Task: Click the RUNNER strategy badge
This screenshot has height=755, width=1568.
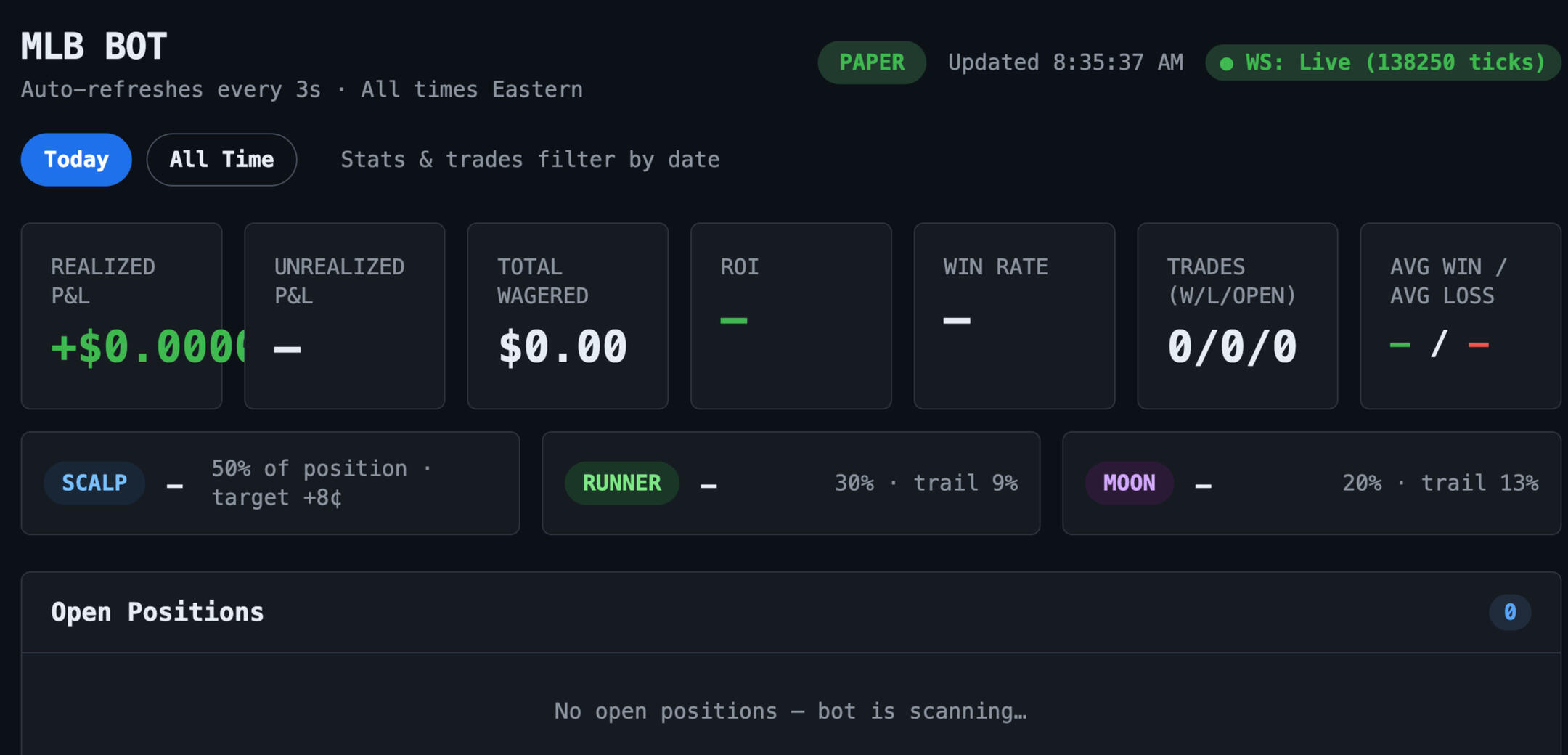Action: [x=622, y=483]
